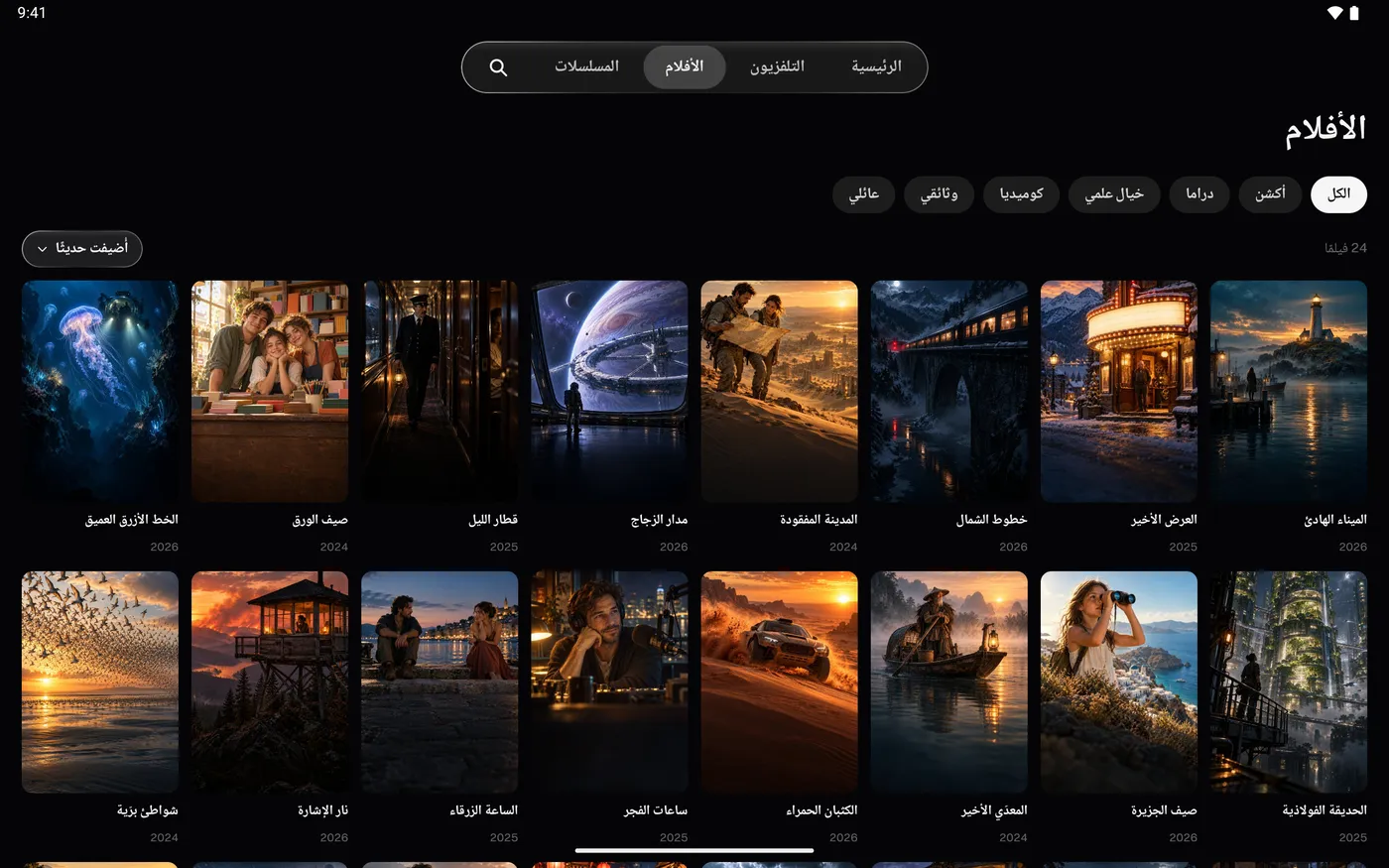Open the ساعات الفجر radio host poster
1389x868 pixels.
[609, 682]
